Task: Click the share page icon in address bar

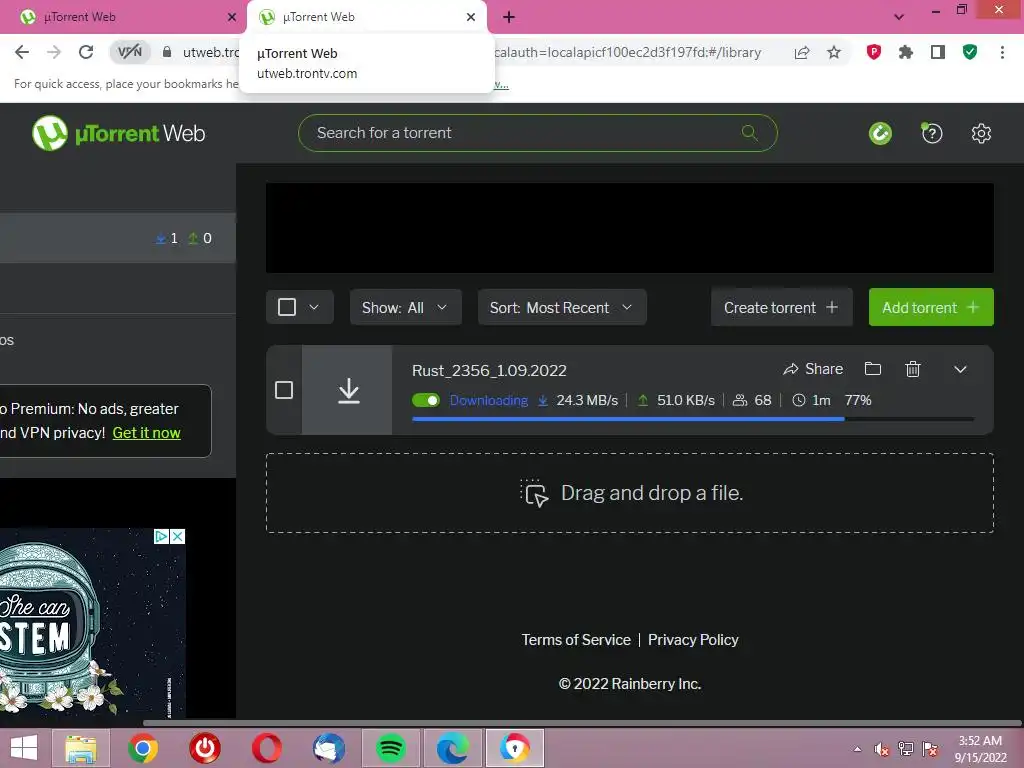Action: (x=802, y=52)
